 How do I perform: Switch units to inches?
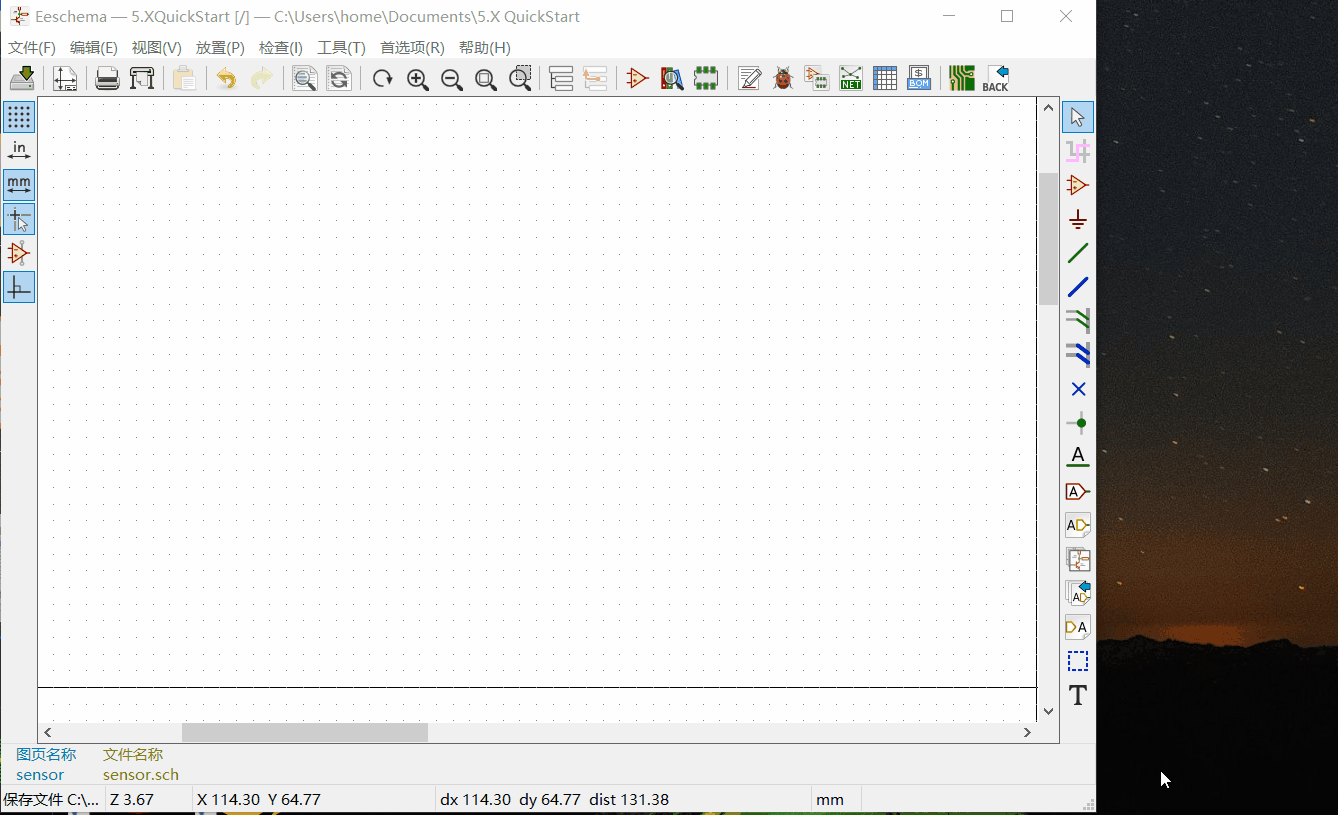pyautogui.click(x=19, y=151)
